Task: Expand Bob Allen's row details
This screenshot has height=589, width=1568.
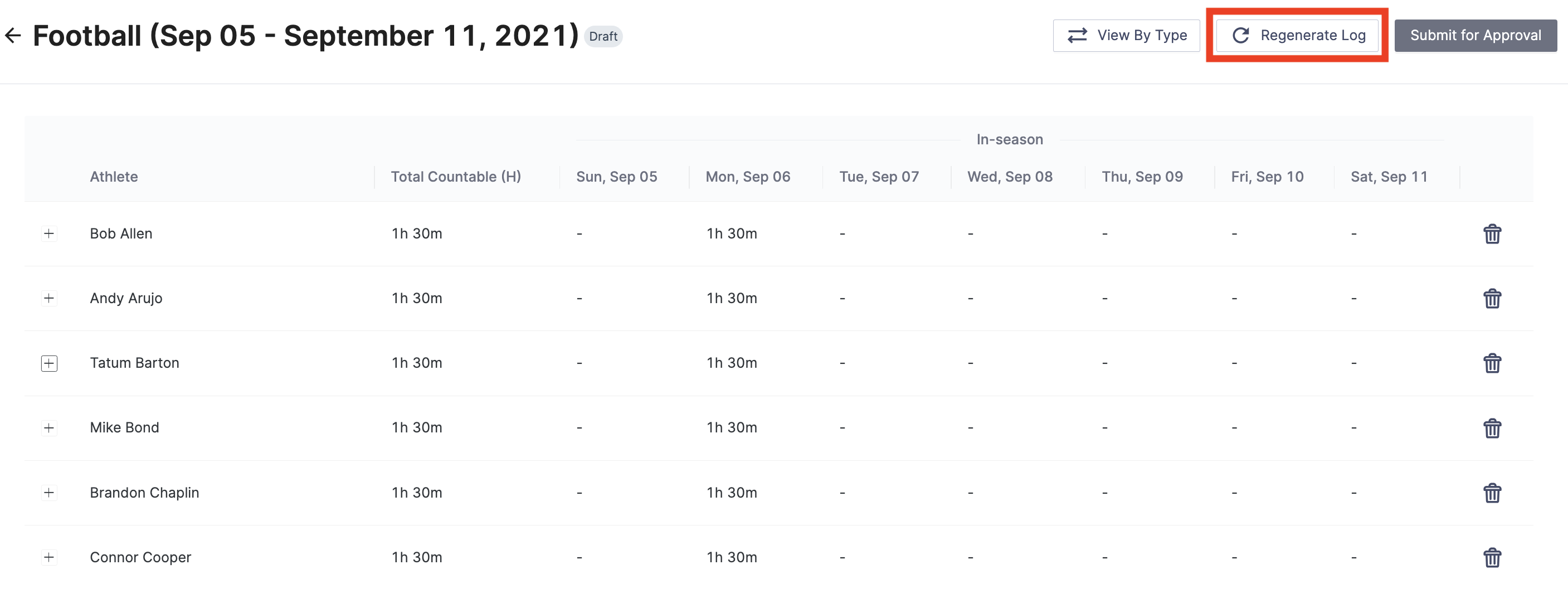Action: [x=49, y=233]
